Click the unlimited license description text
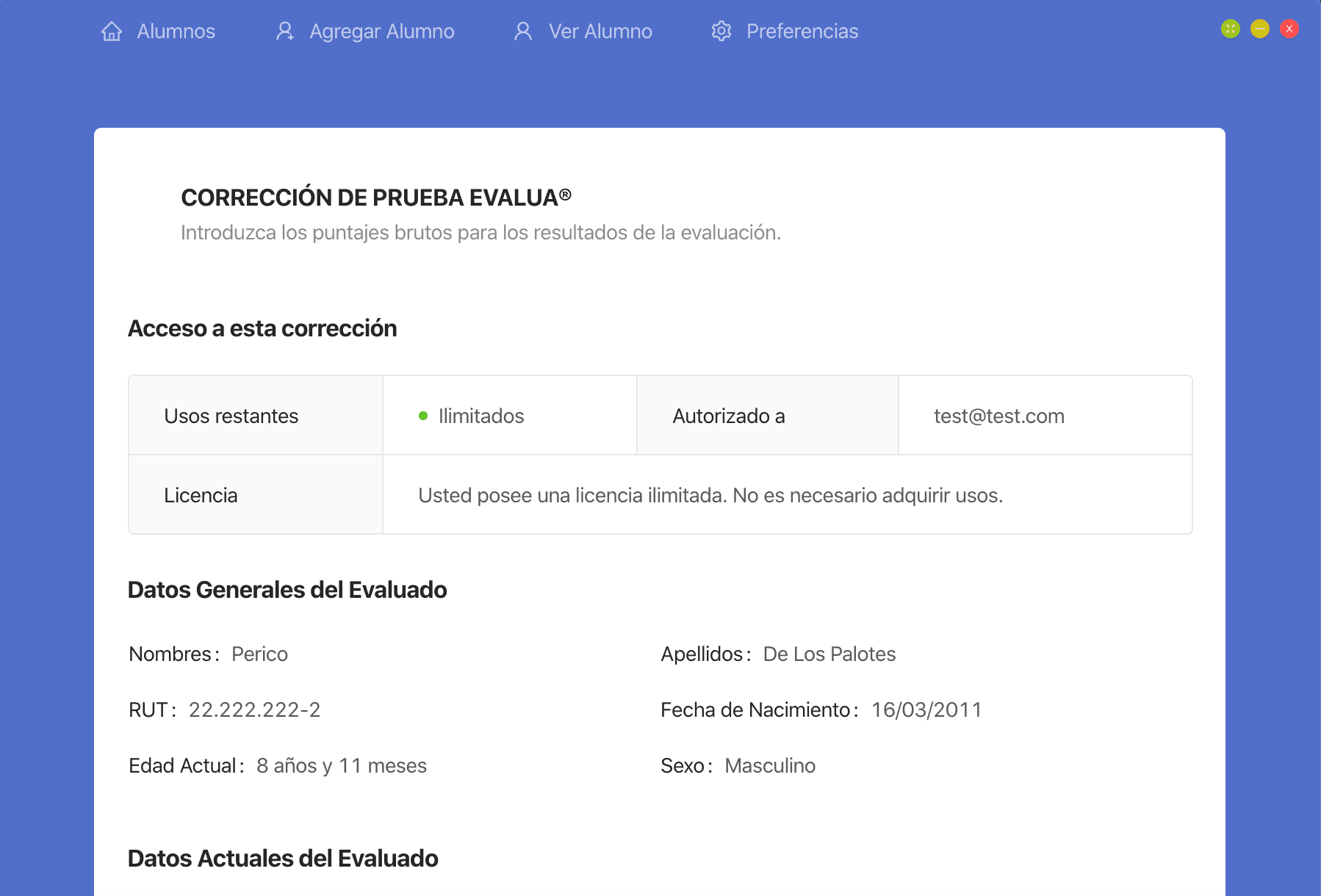This screenshot has height=896, width=1321. point(710,496)
